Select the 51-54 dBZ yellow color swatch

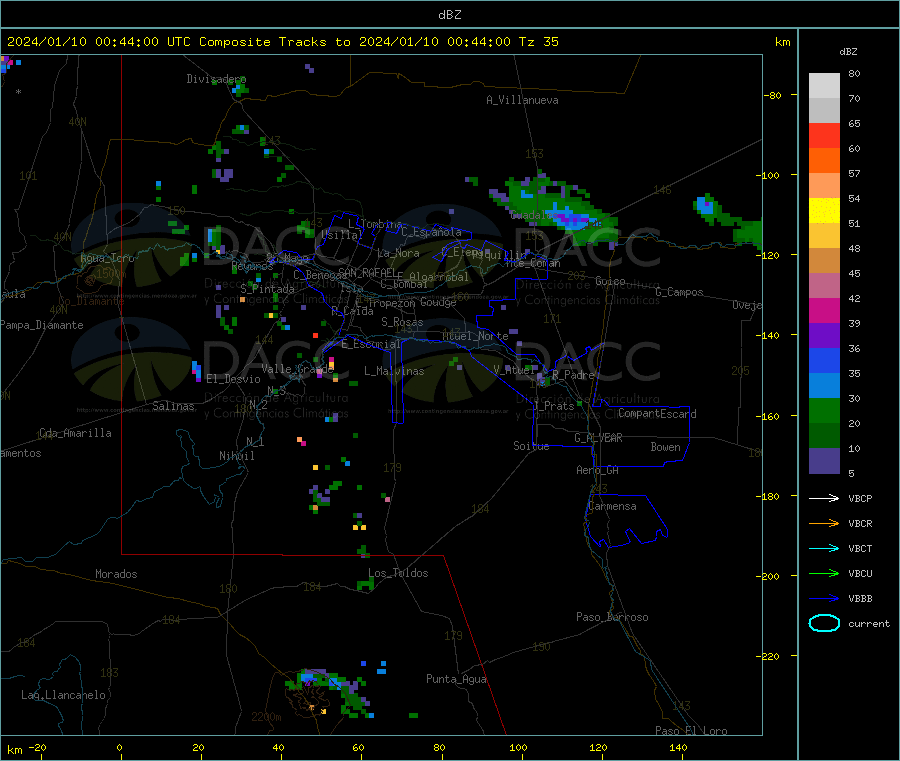824,211
